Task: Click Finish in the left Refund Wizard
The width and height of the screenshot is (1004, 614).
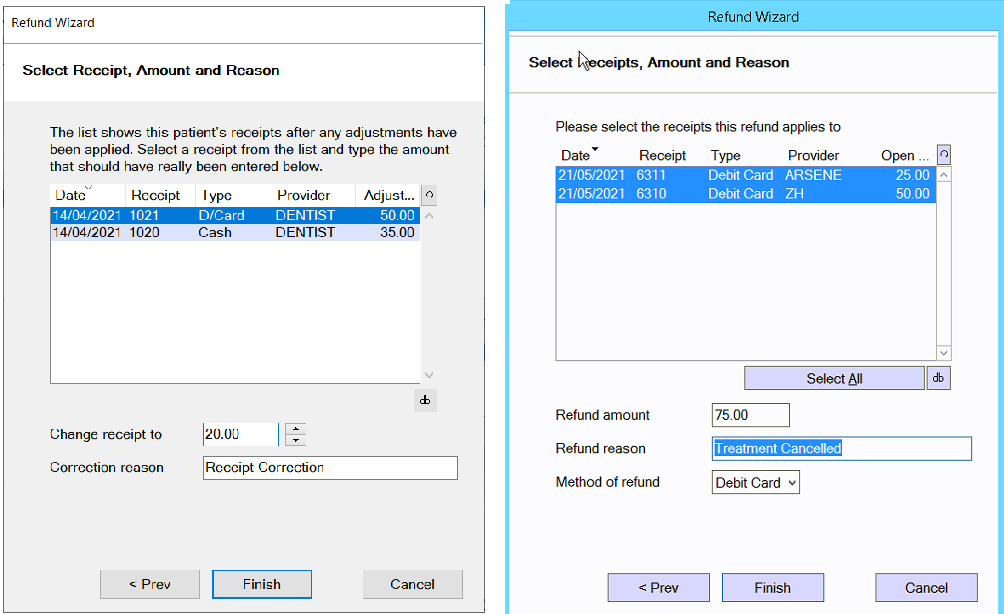Action: click(262, 585)
